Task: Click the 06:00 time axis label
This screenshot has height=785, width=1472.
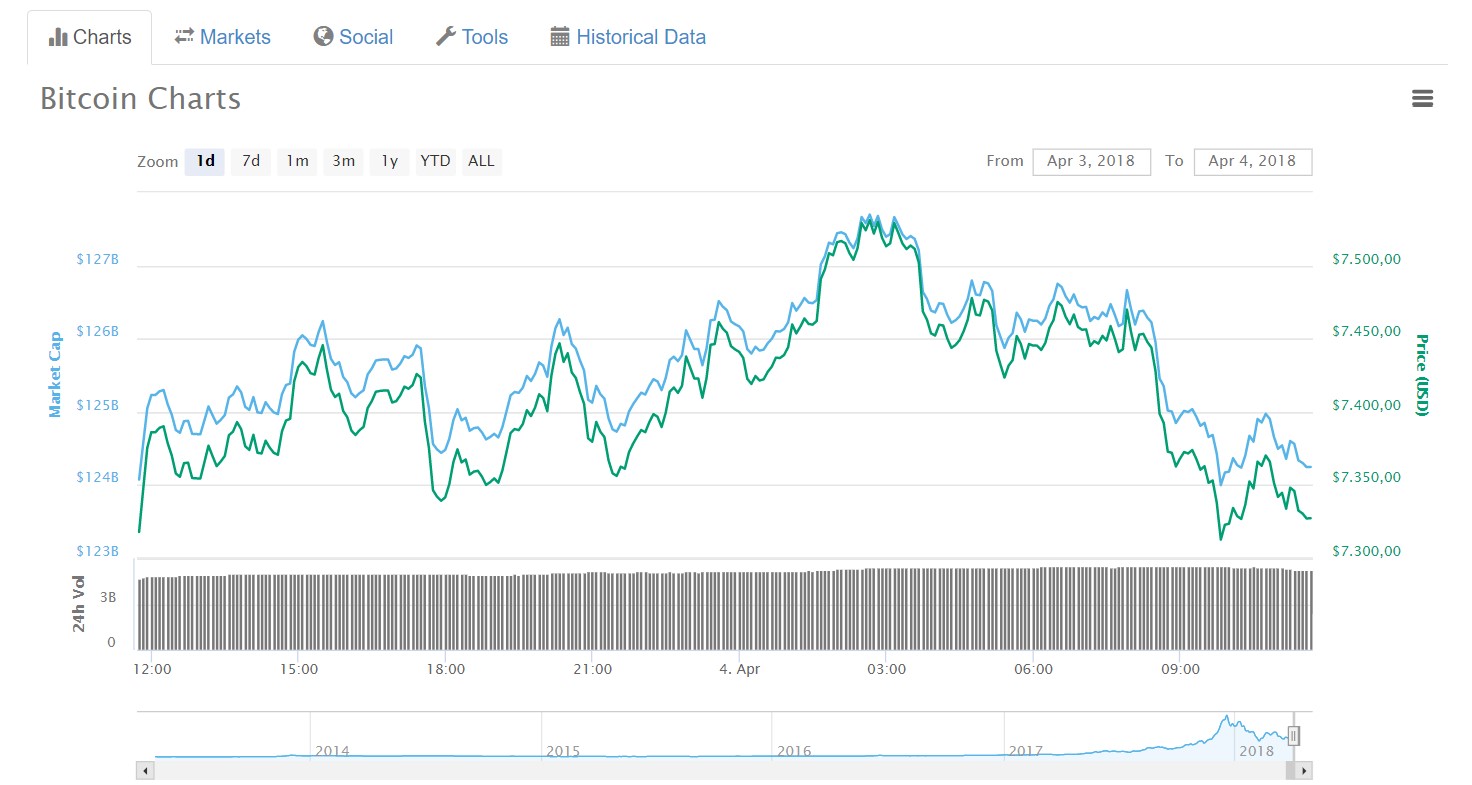Action: click(x=1033, y=669)
